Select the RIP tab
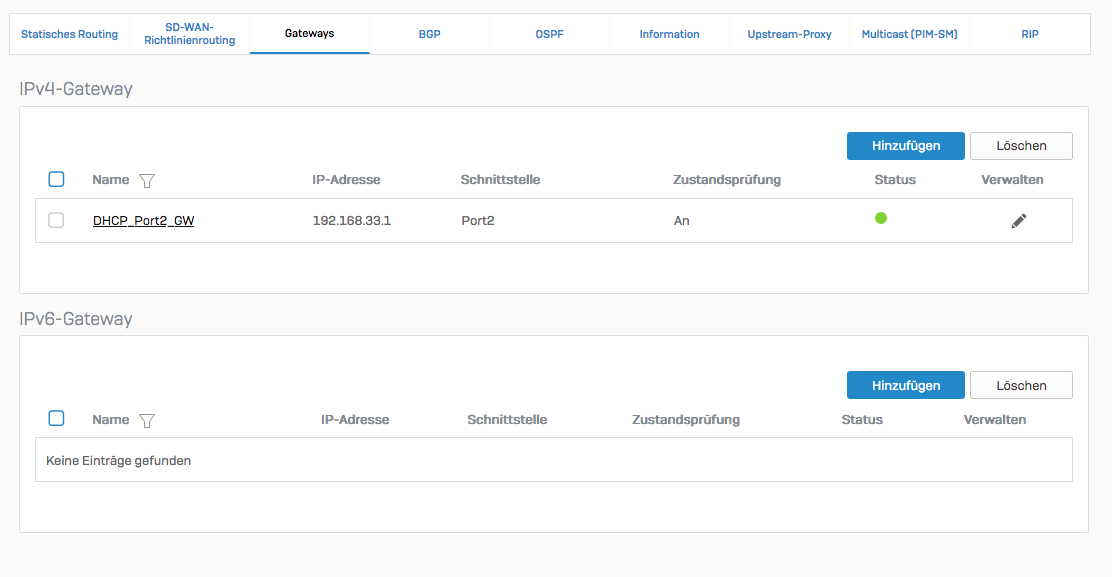 pos(1030,34)
